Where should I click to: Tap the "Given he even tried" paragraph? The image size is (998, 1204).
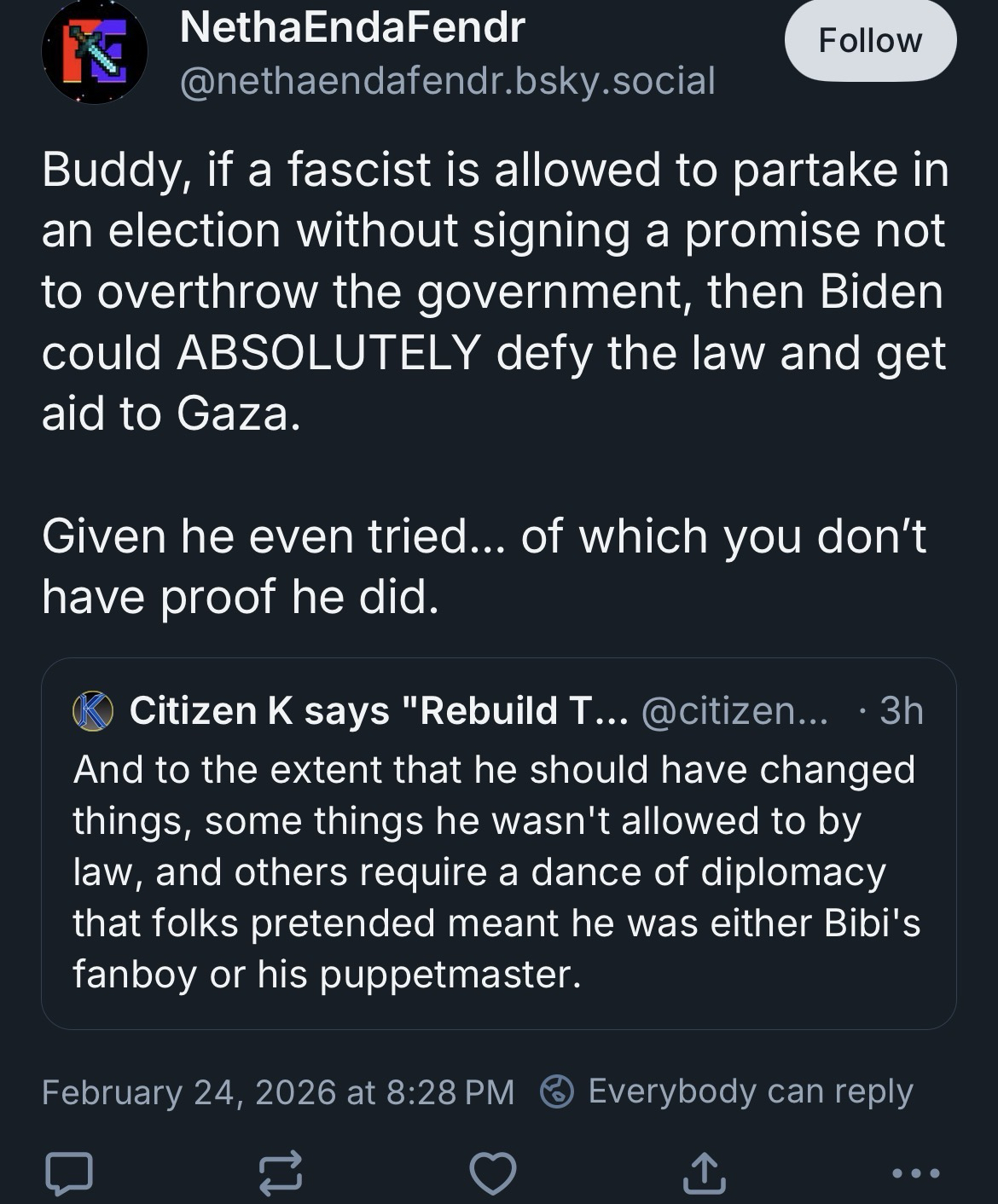(484, 566)
